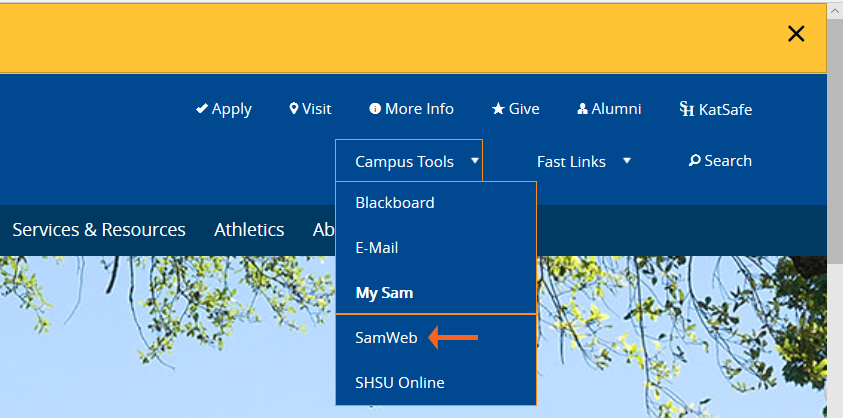Click the Campus Tools dropdown arrow

point(475,160)
